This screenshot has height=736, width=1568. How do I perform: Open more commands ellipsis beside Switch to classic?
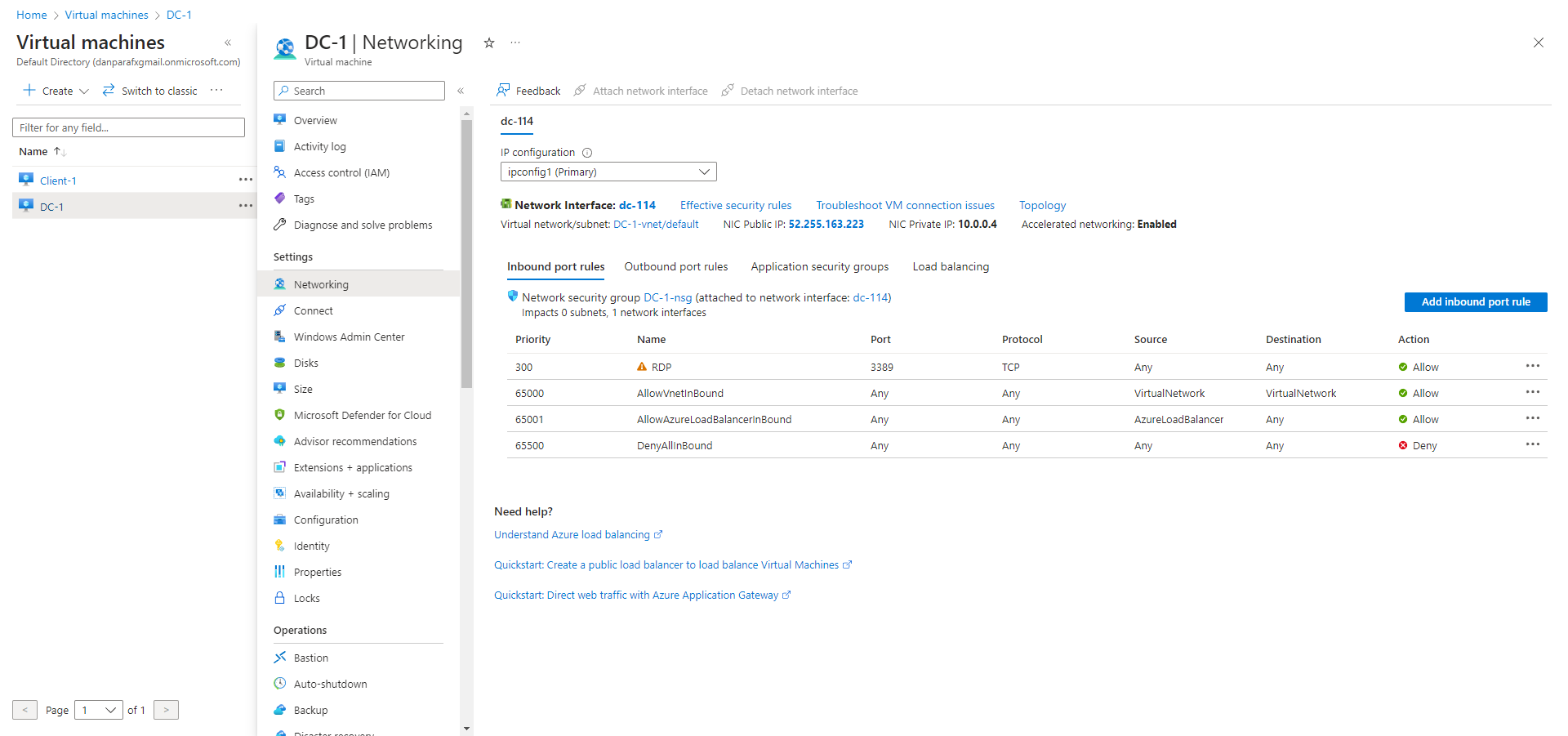[216, 90]
